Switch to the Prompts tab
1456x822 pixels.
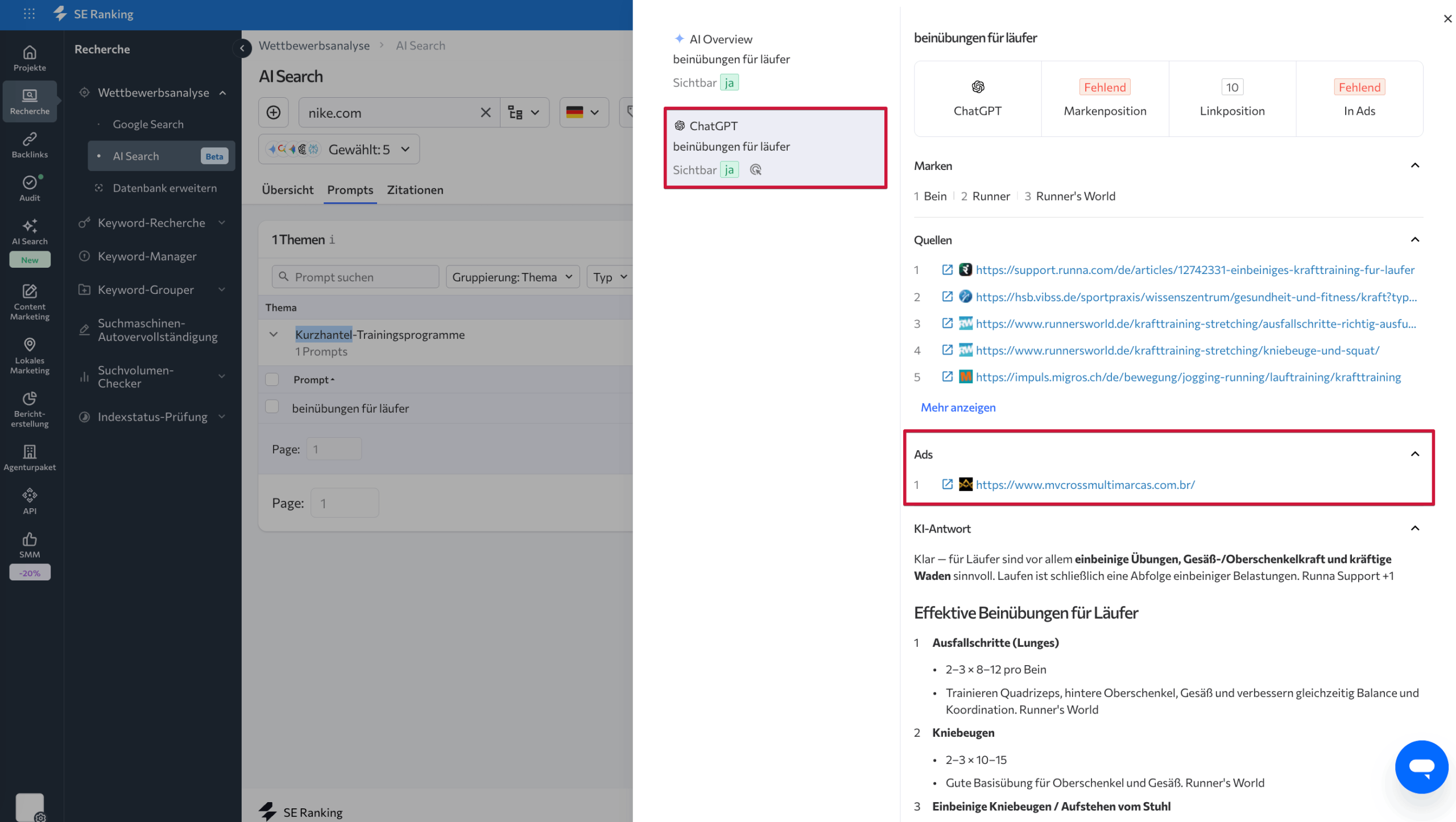[x=350, y=190]
